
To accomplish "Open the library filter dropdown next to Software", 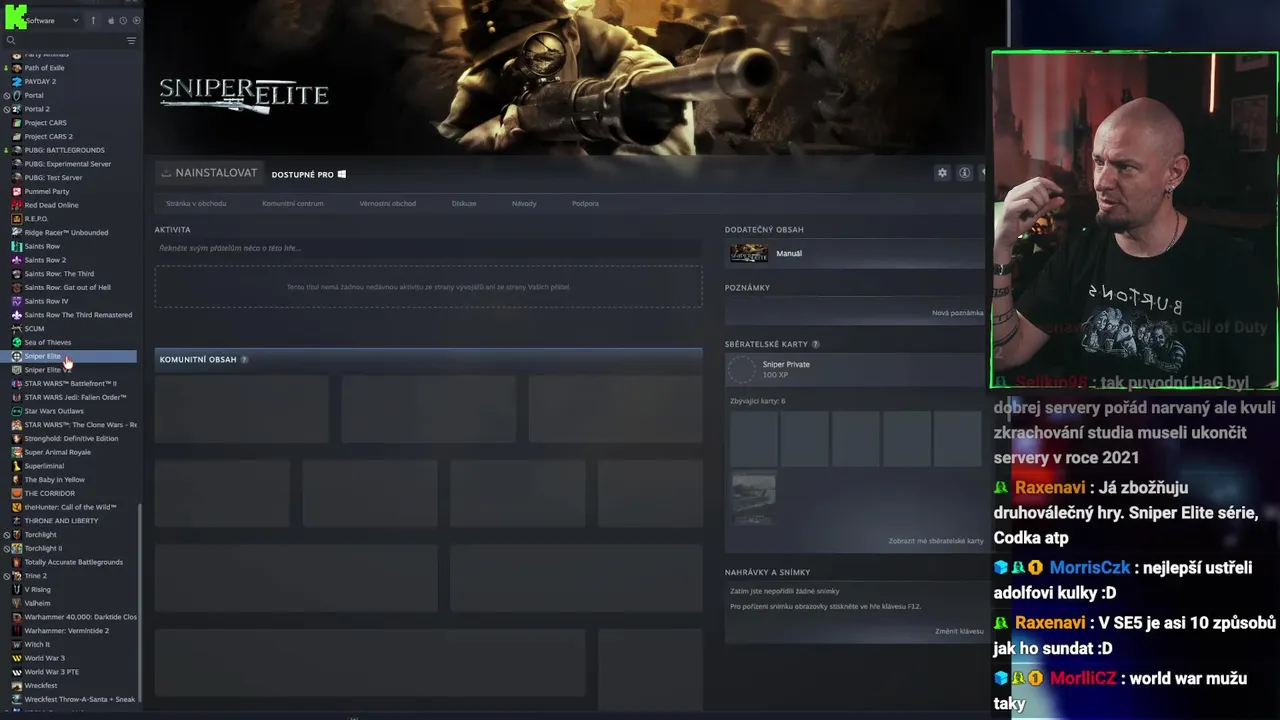I will click(75, 20).
